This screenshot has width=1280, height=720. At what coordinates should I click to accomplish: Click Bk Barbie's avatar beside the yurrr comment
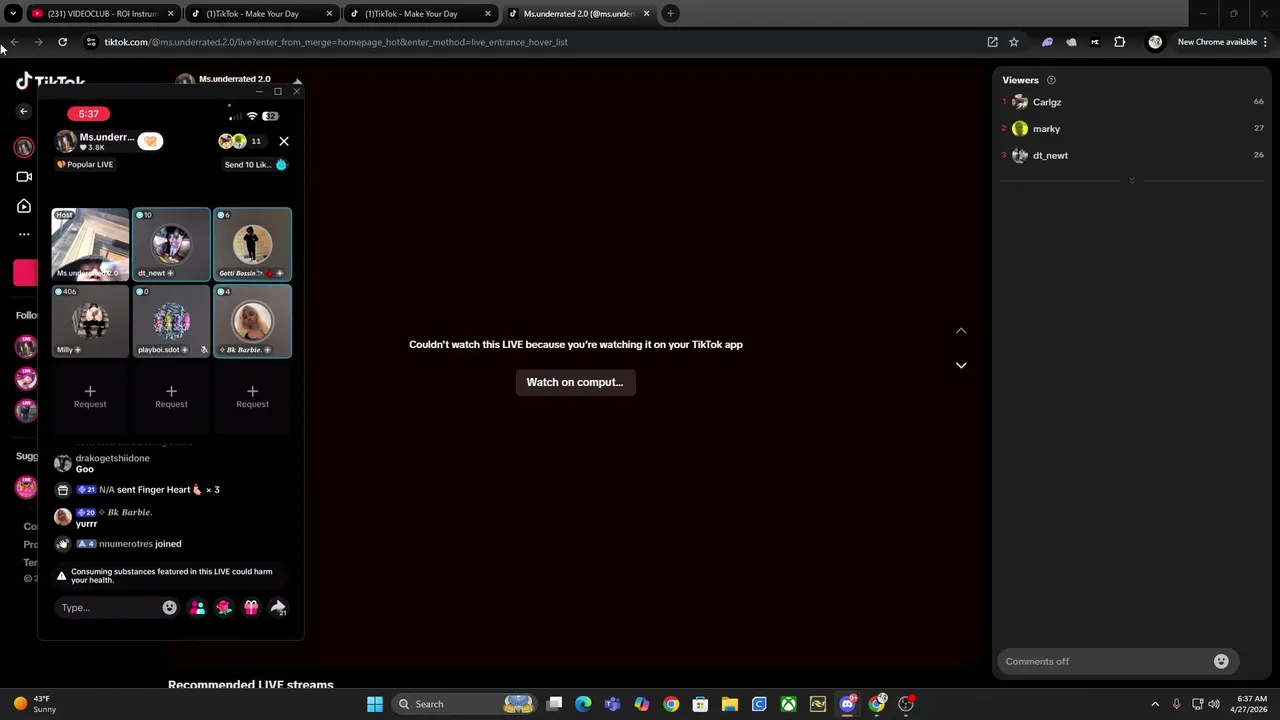[63, 517]
